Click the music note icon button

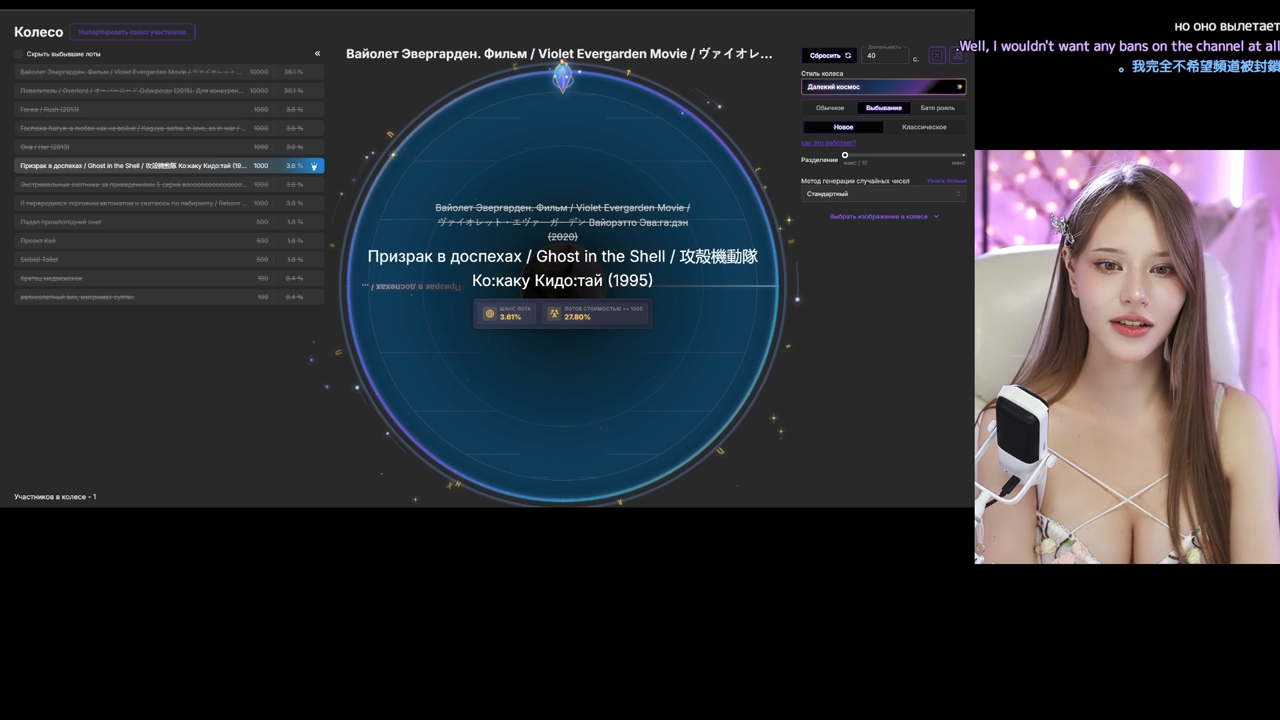coord(957,56)
